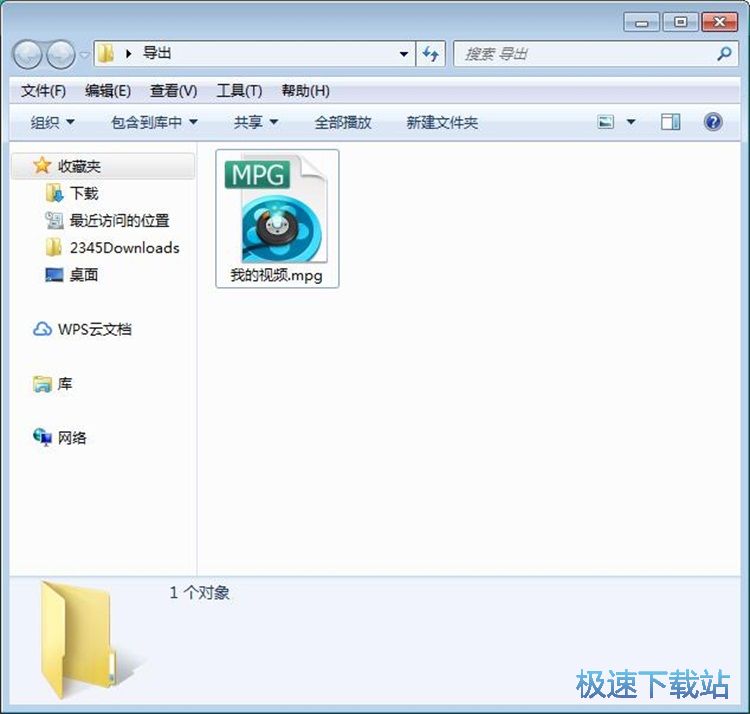This screenshot has height=714, width=750.
Task: Expand the breadcrumb arrow before 导出
Action: (128, 54)
